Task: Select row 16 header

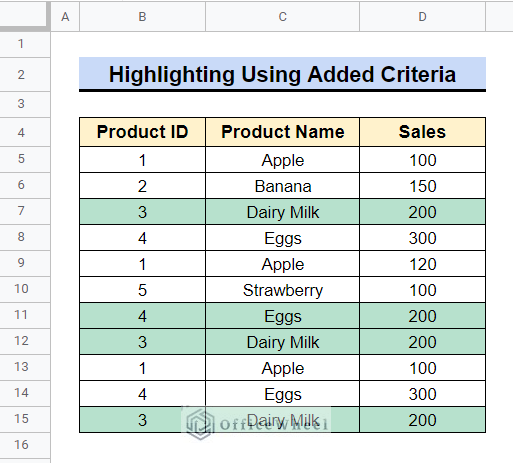Action: [21, 445]
